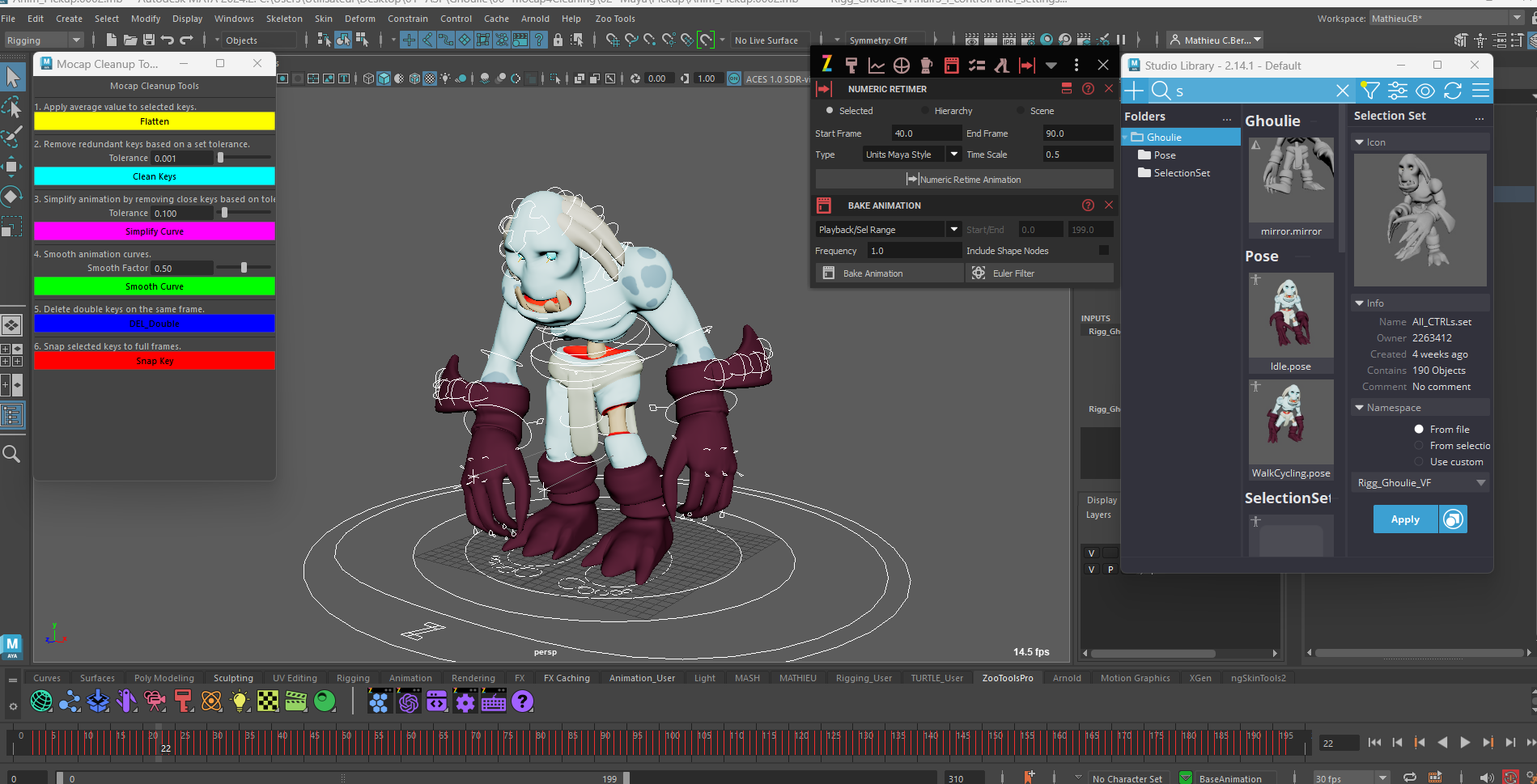Collapse the Info section in Studio Library
This screenshot has width=1537, height=784.
click(1360, 303)
